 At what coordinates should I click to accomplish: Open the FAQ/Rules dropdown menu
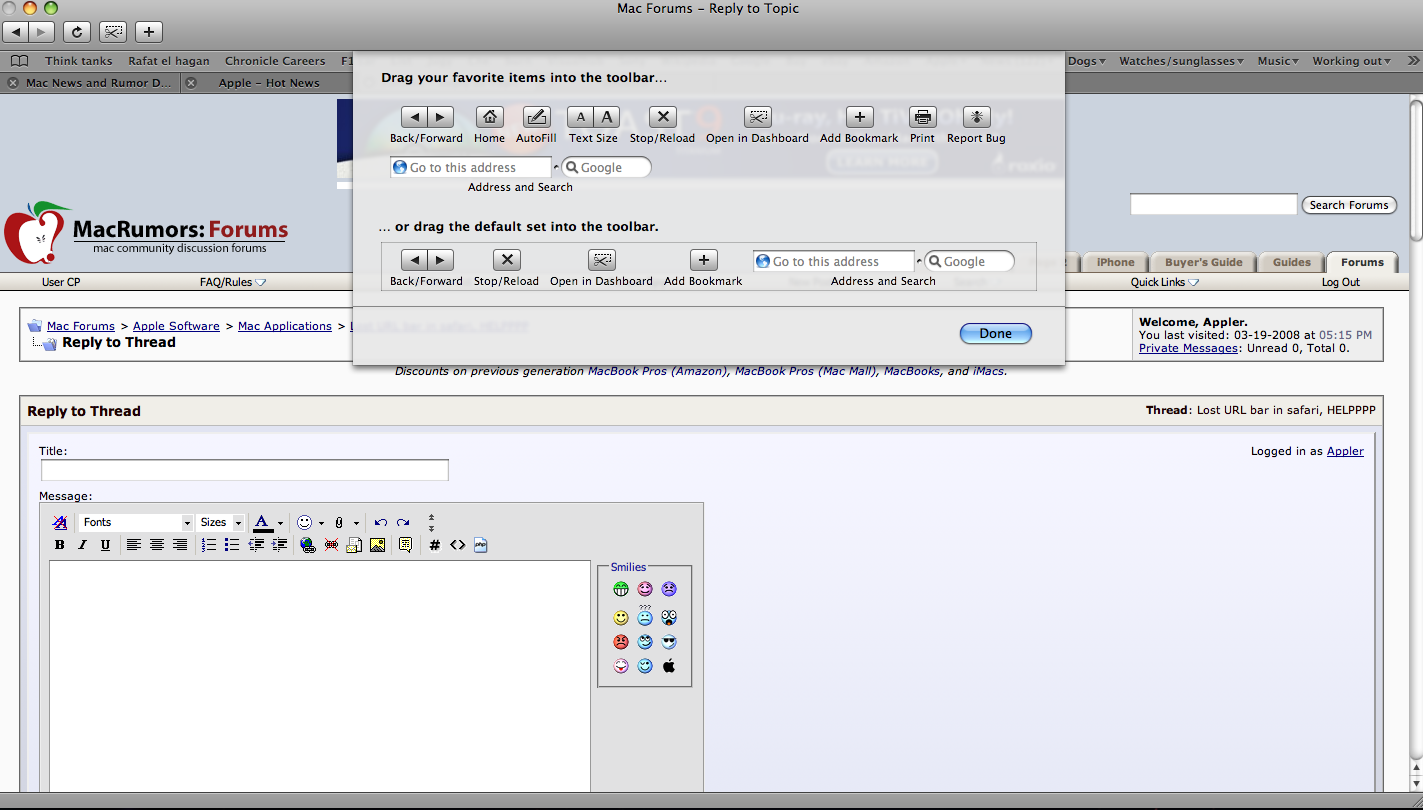(232, 282)
